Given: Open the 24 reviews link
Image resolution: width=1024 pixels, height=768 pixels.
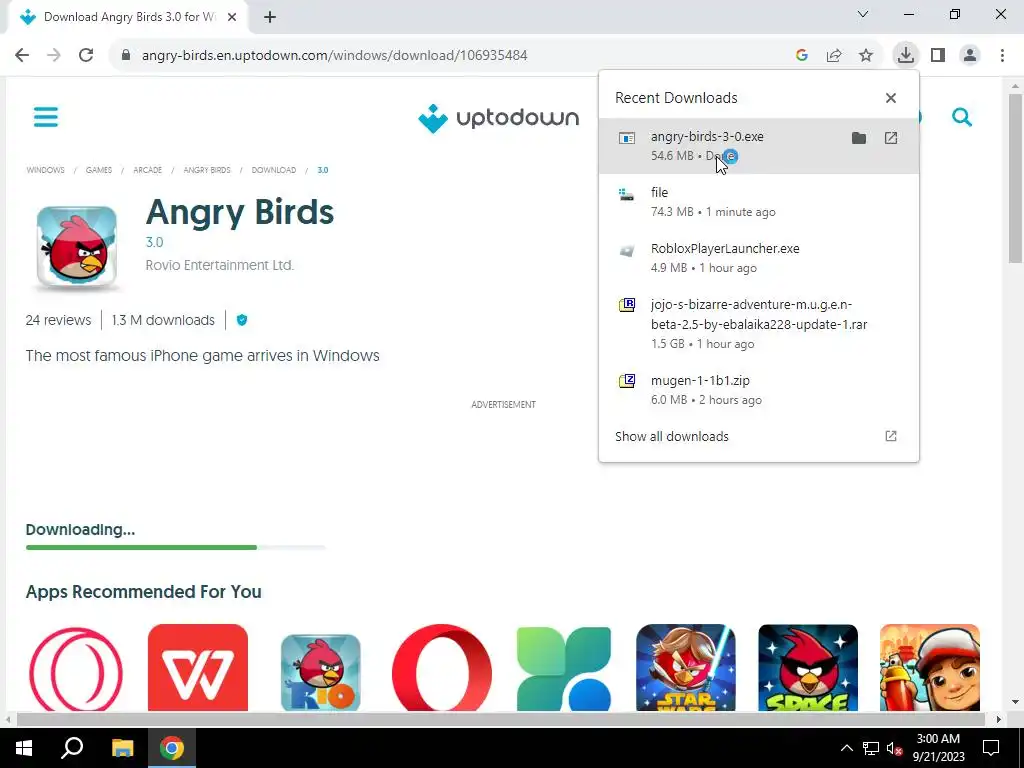Looking at the screenshot, I should coord(58,320).
